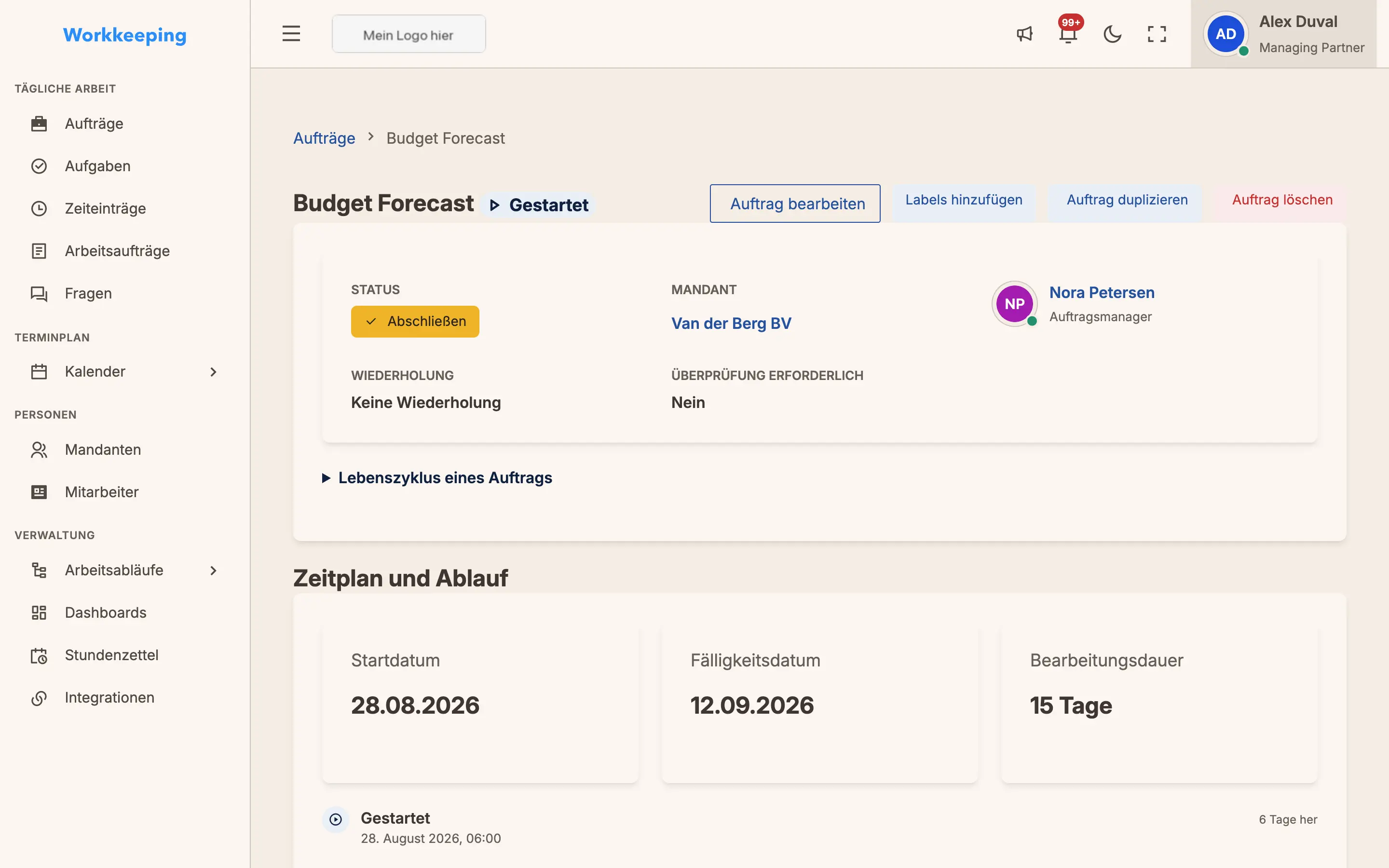The height and width of the screenshot is (868, 1389).
Task: Click the Workkeeping logo
Action: (124, 35)
